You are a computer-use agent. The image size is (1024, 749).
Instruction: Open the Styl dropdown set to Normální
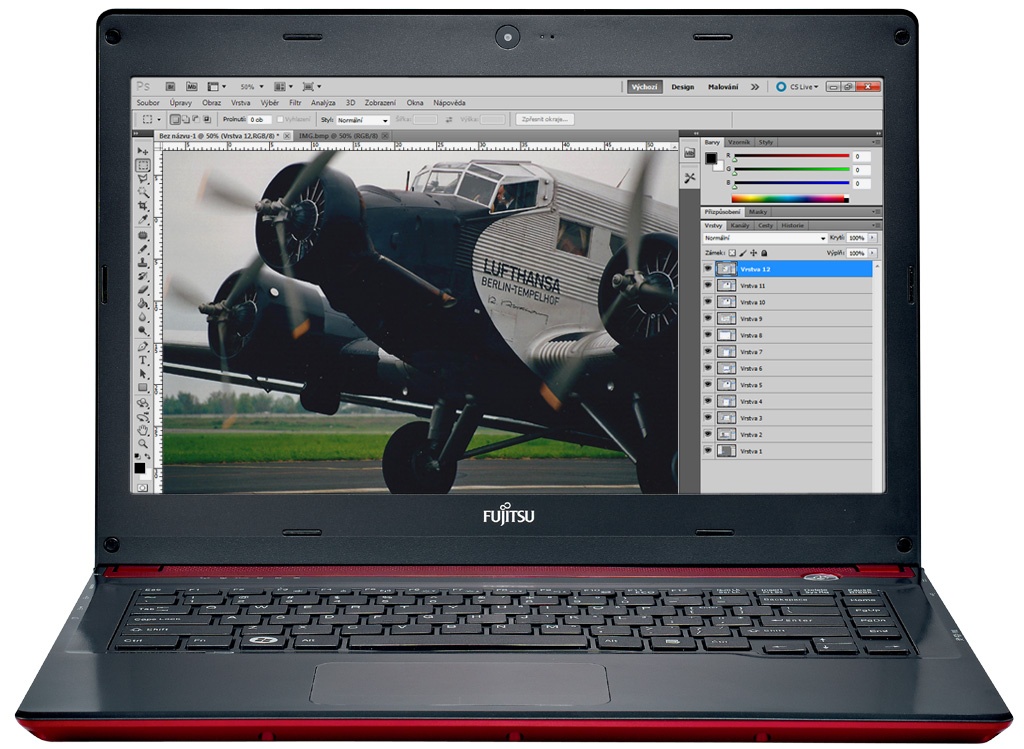tap(362, 120)
